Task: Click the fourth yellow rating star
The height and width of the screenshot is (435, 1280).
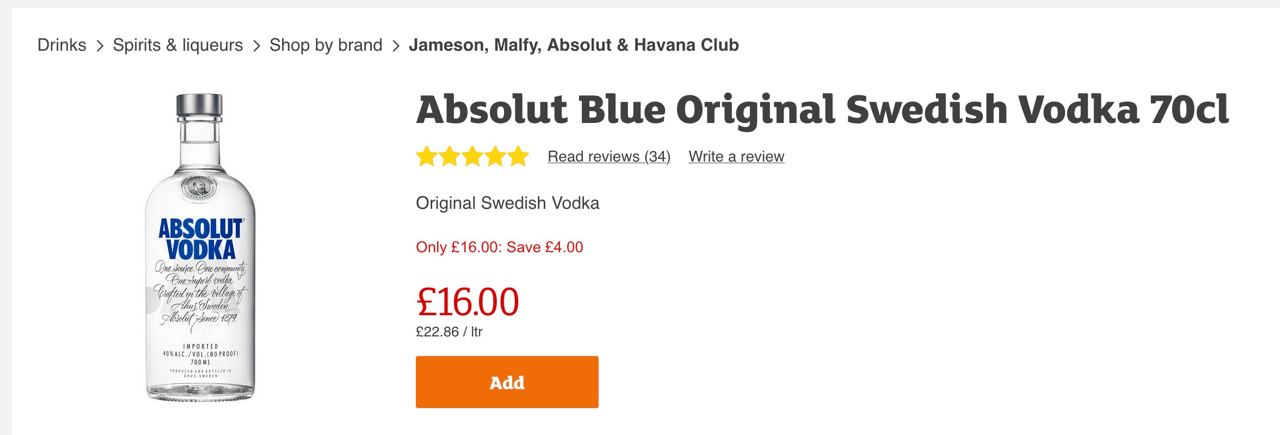Action: click(x=495, y=156)
